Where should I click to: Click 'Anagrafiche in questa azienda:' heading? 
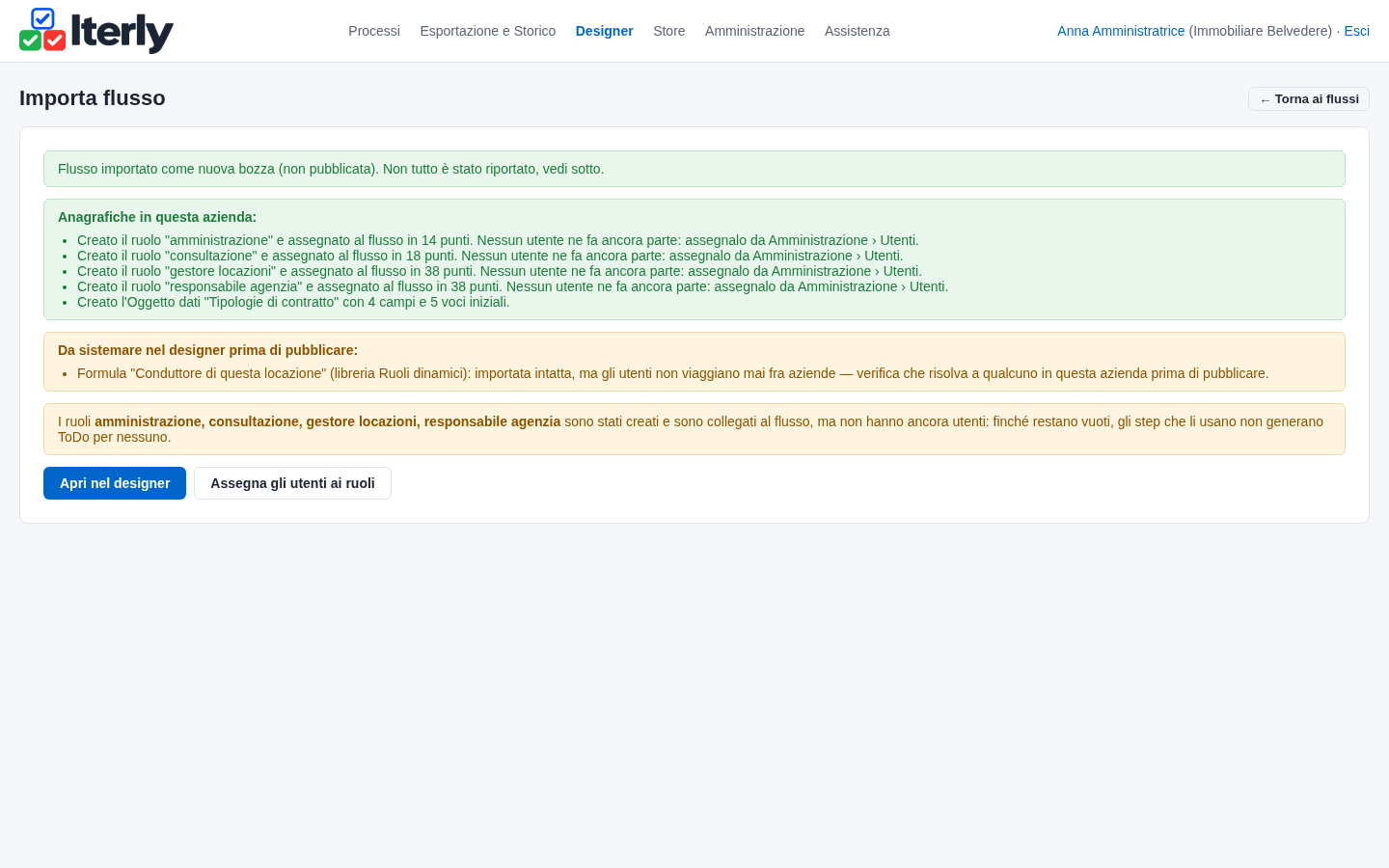pyautogui.click(x=157, y=217)
